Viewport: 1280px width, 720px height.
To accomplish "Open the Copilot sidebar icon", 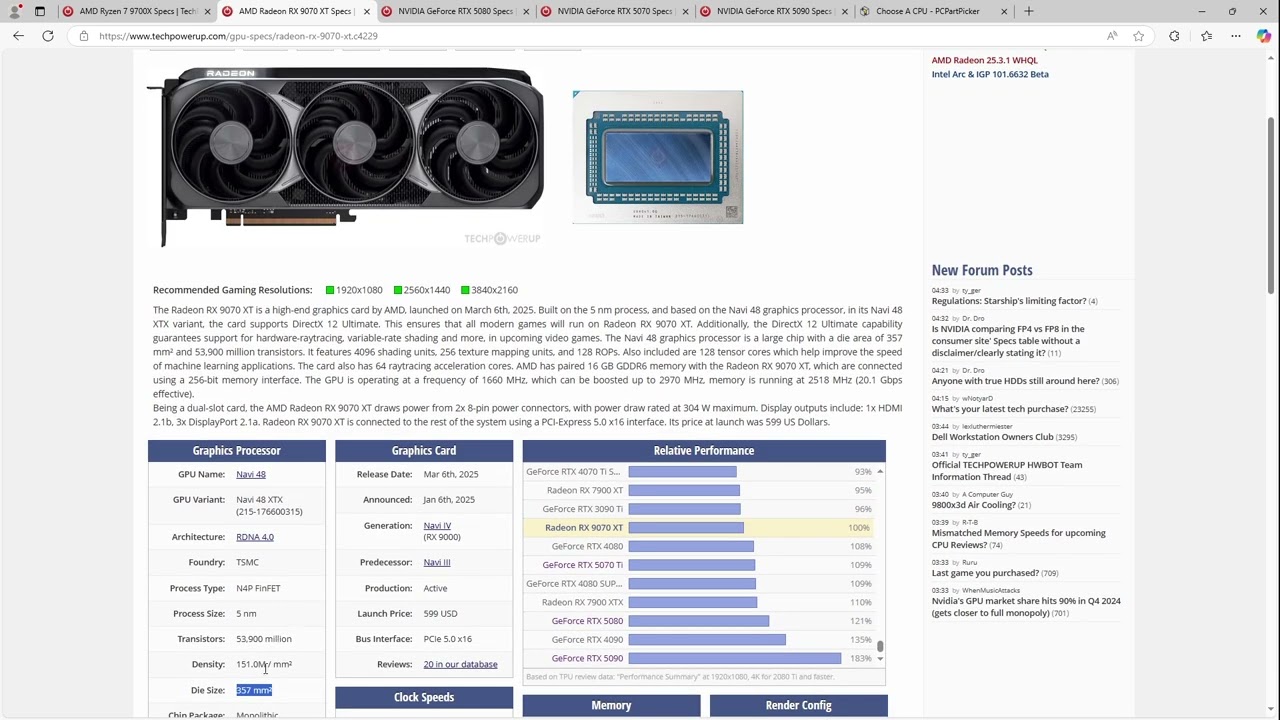I will coord(1263,36).
